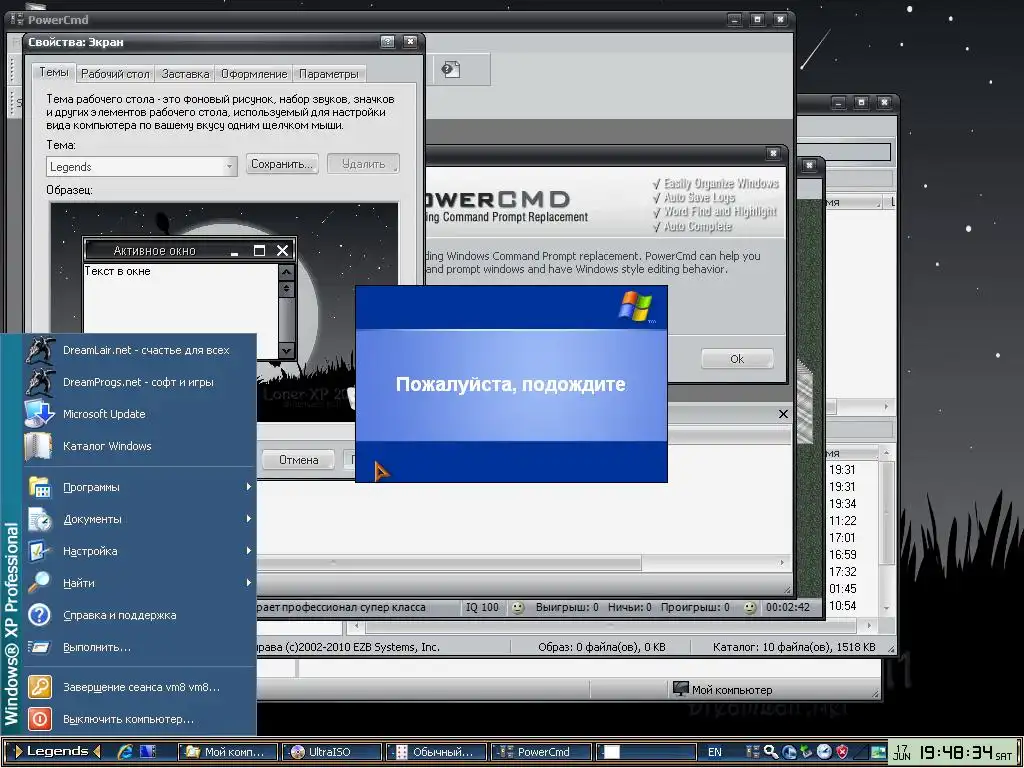Image resolution: width=1024 pixels, height=768 pixels.
Task: Switch to UltraISO taskbar button
Action: (332, 752)
